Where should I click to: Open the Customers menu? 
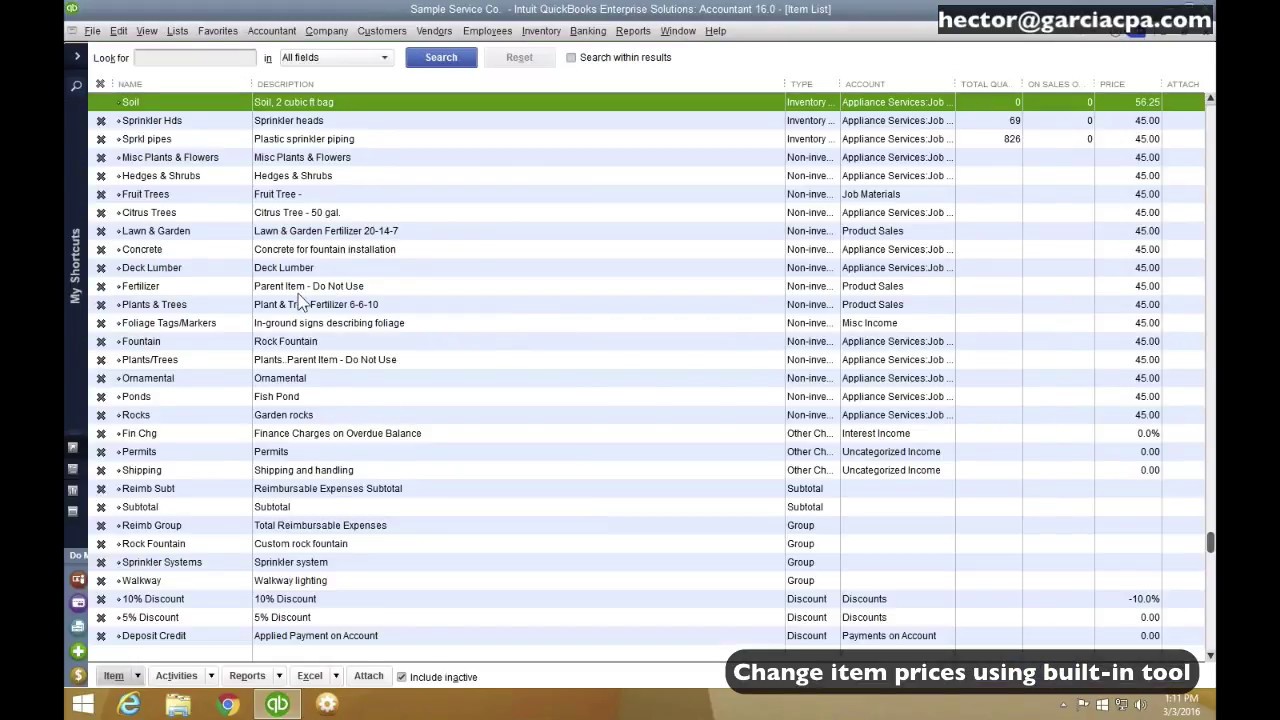pos(381,31)
